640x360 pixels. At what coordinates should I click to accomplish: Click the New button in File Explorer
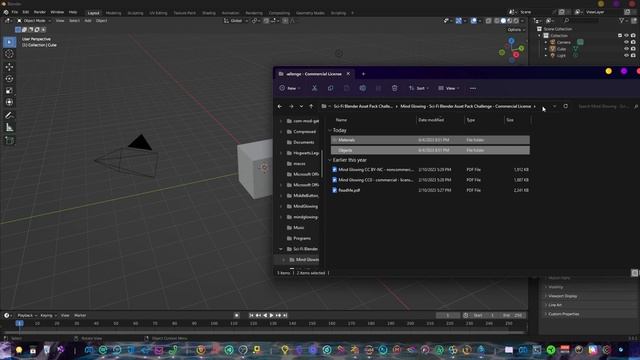290,88
